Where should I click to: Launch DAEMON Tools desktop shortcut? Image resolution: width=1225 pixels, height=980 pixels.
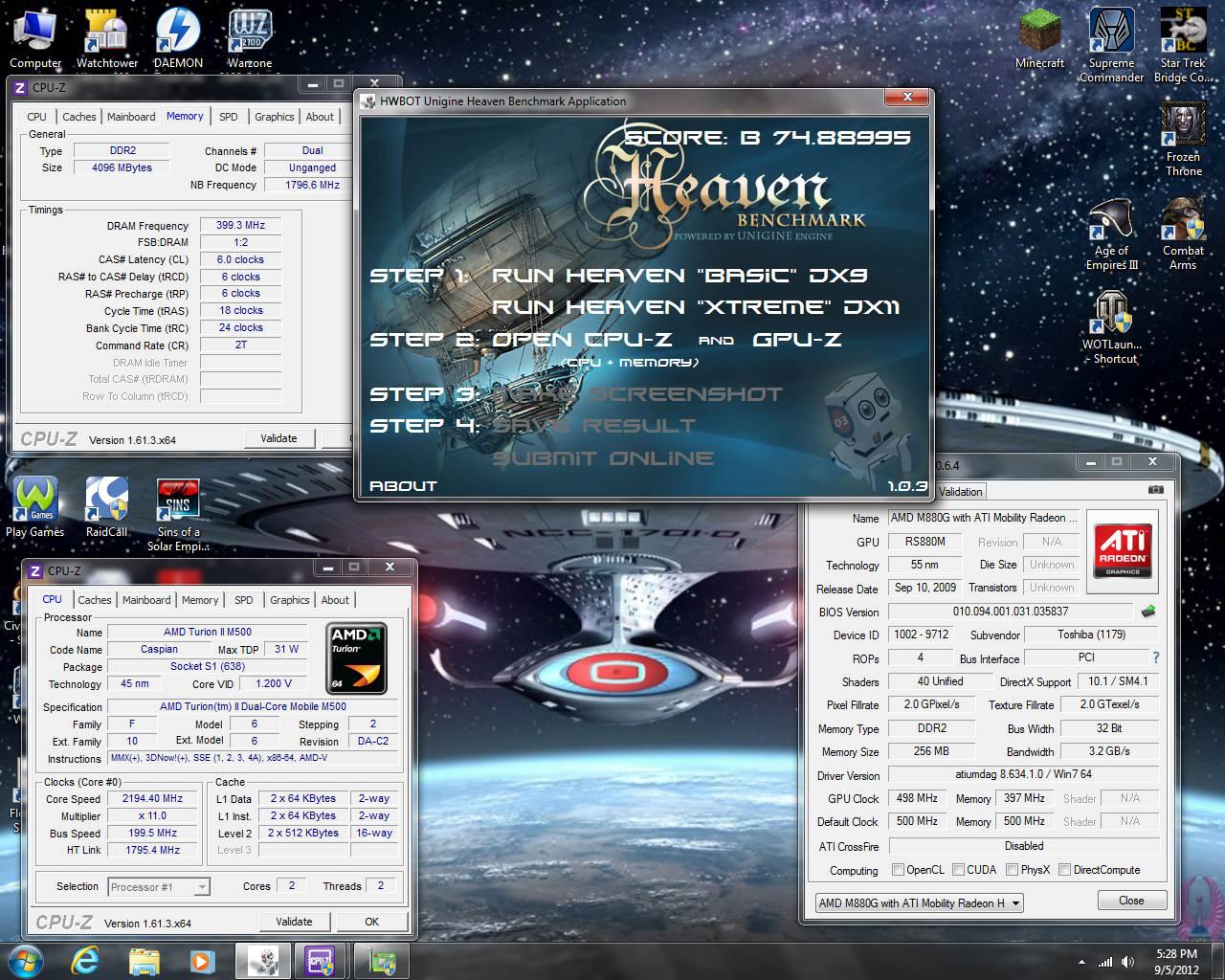point(178,38)
